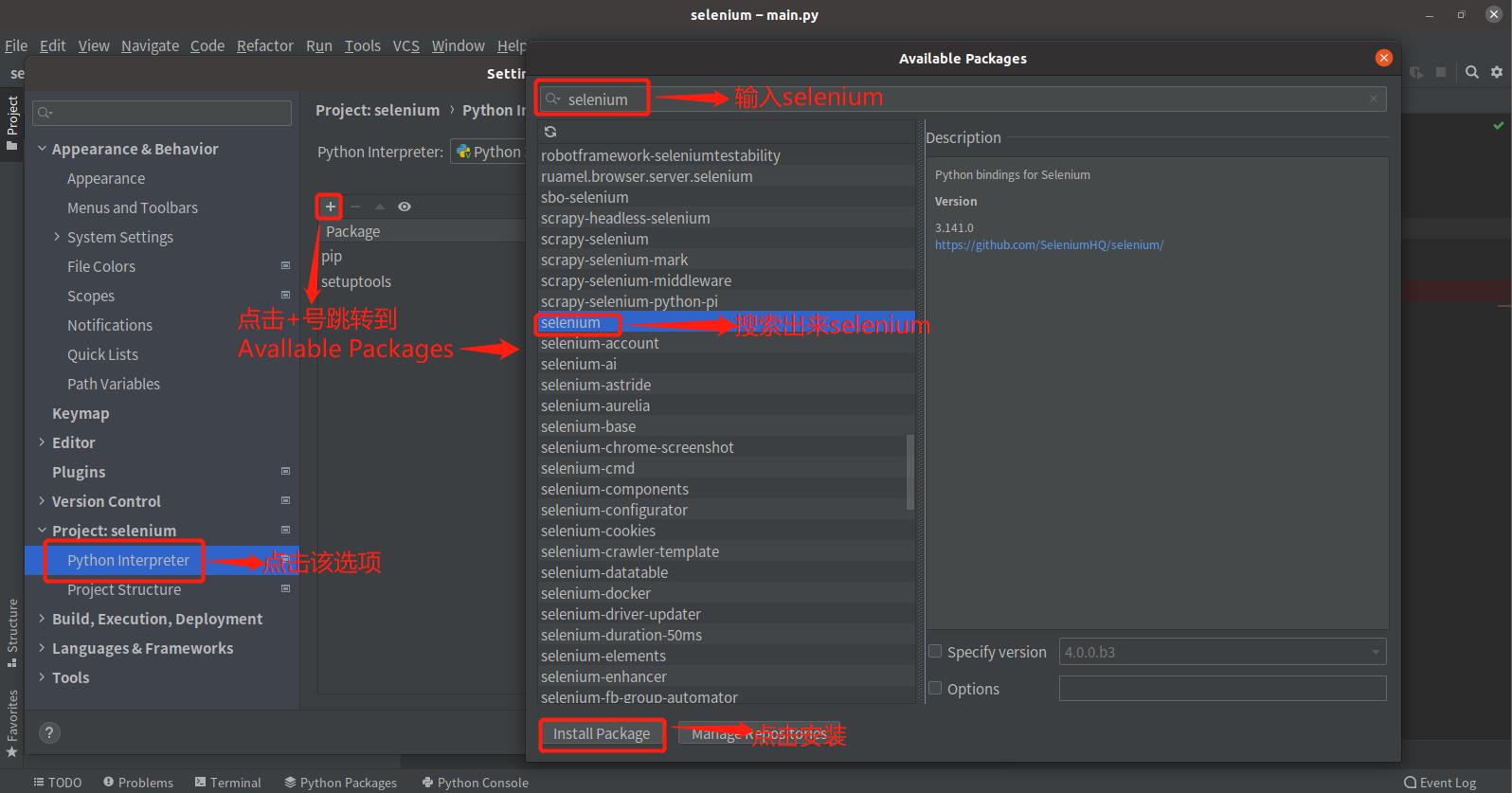Open the TODO tool window tab
This screenshot has height=793, width=1512.
pos(58,783)
